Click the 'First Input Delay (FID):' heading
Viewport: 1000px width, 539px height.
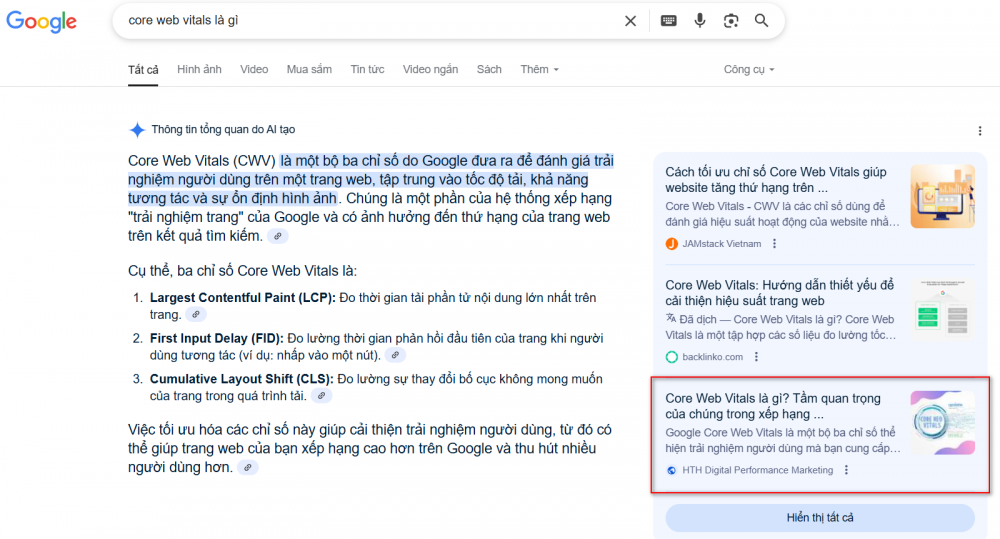pyautogui.click(x=217, y=339)
